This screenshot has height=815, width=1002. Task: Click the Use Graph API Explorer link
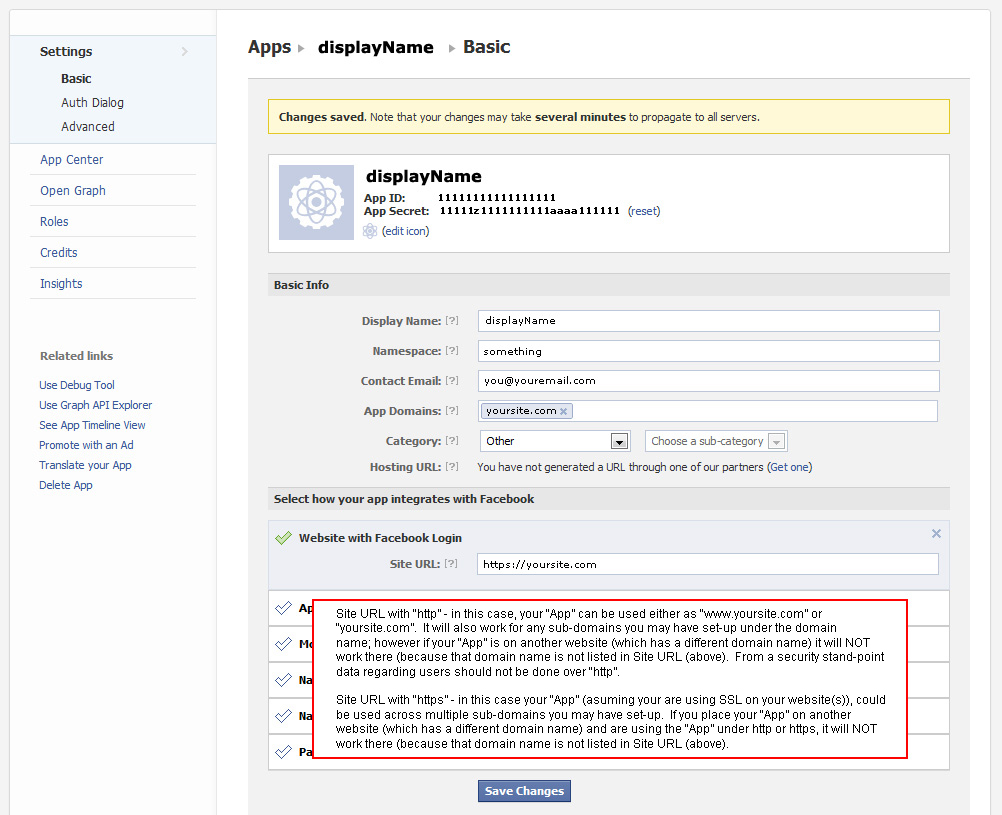tap(96, 405)
